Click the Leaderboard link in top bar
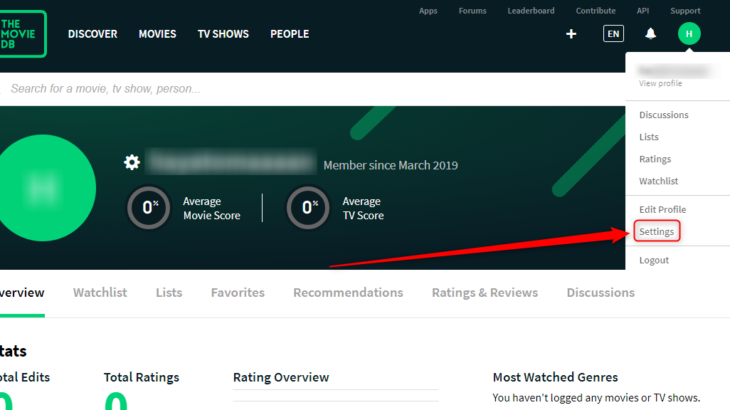730x410 pixels. click(531, 11)
